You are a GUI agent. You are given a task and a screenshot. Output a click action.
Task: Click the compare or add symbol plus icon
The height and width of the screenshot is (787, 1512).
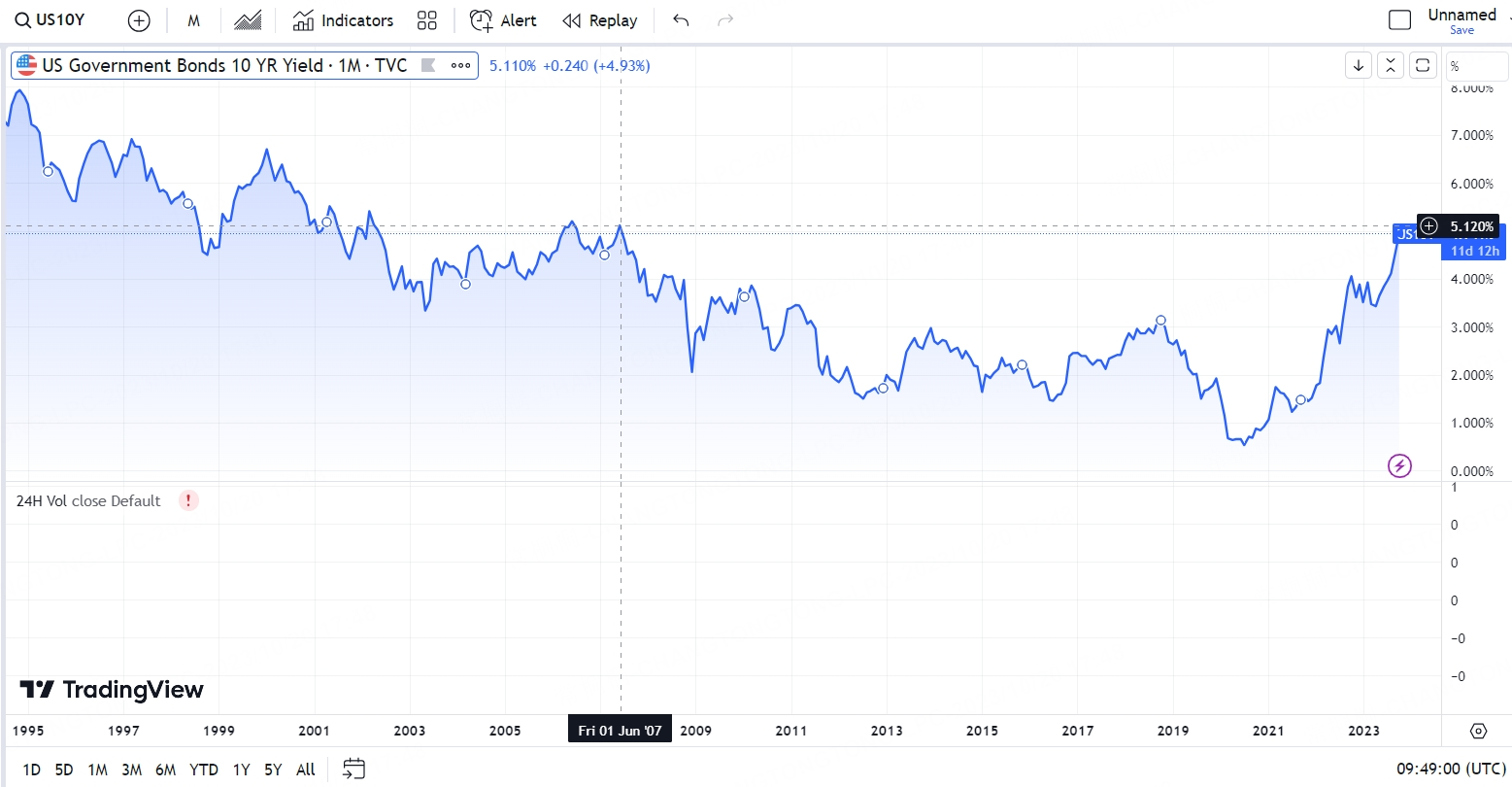(139, 20)
